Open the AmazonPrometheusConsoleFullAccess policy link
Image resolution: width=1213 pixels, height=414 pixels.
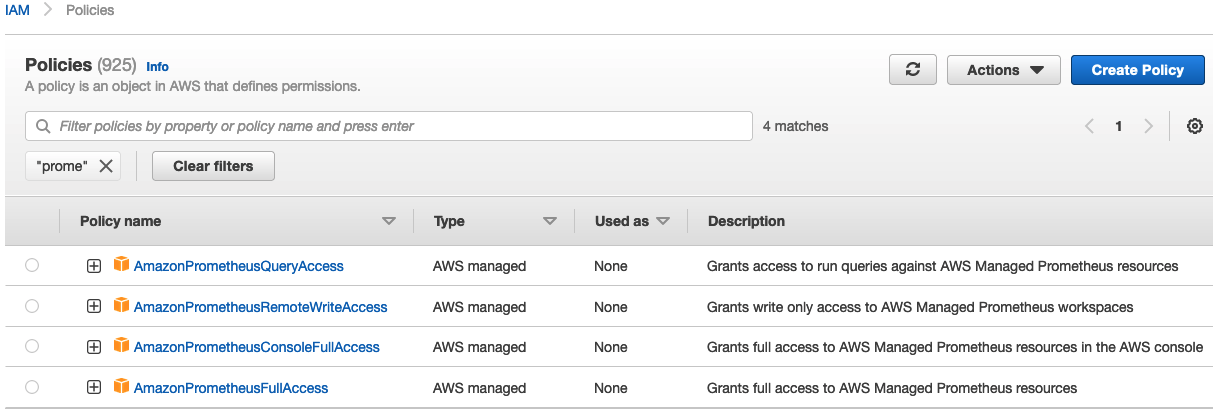257,347
